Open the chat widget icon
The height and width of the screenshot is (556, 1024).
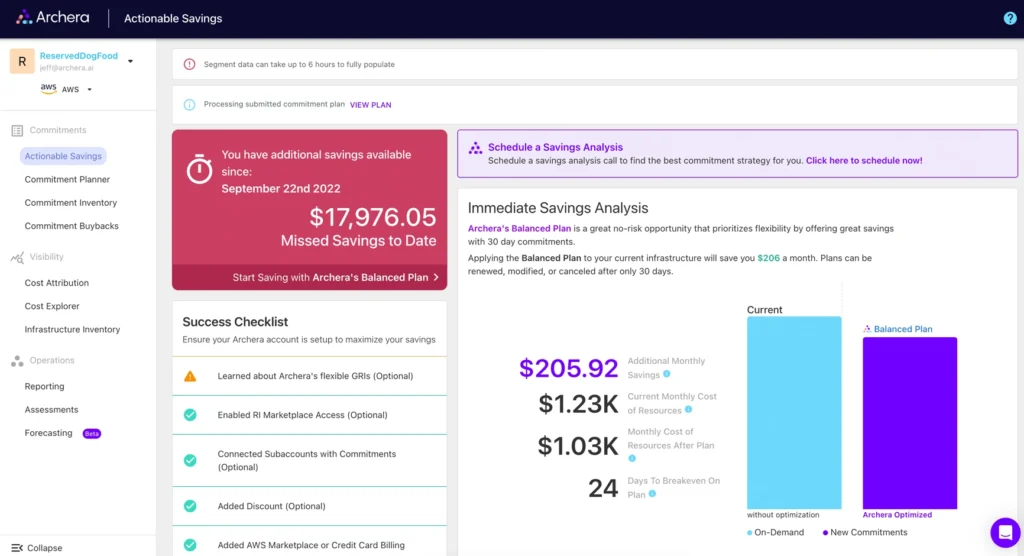[x=1005, y=533]
